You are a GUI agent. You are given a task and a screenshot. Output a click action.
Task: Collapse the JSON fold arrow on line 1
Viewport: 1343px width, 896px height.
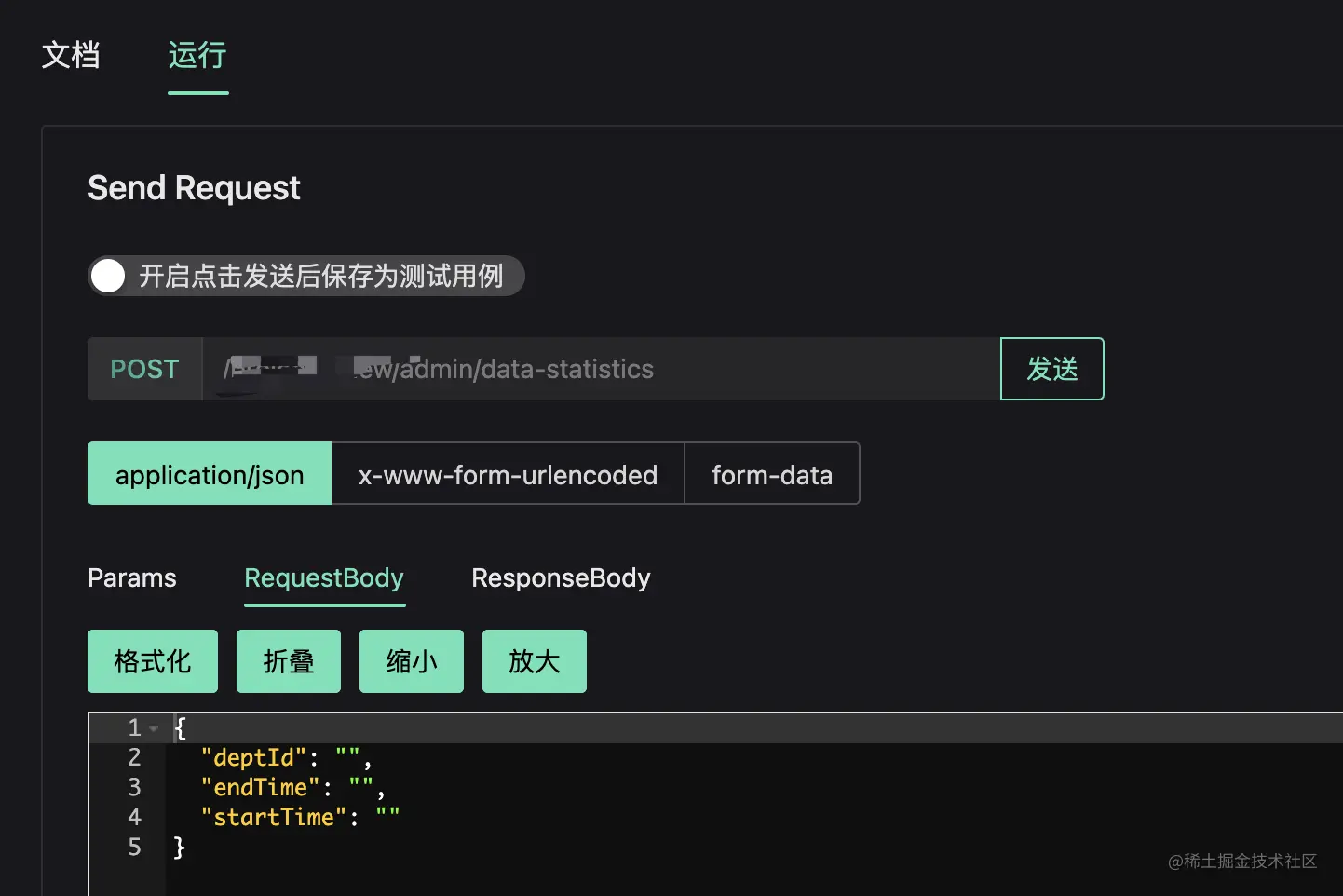pos(154,728)
